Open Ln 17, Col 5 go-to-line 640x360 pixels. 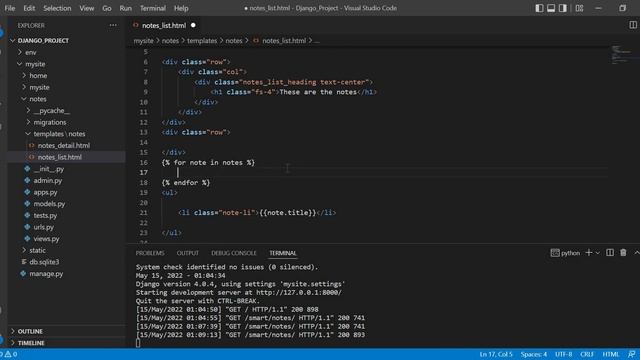496,354
